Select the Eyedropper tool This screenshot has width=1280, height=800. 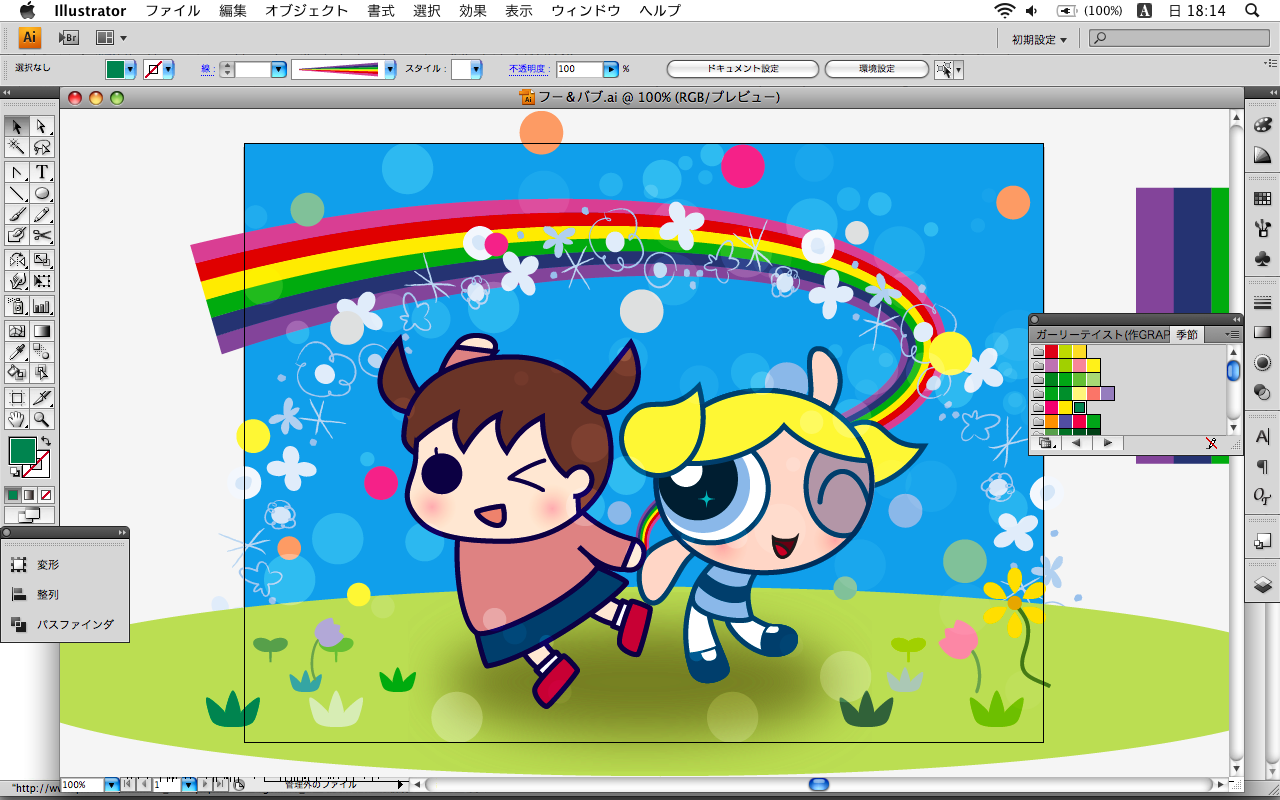pos(17,351)
